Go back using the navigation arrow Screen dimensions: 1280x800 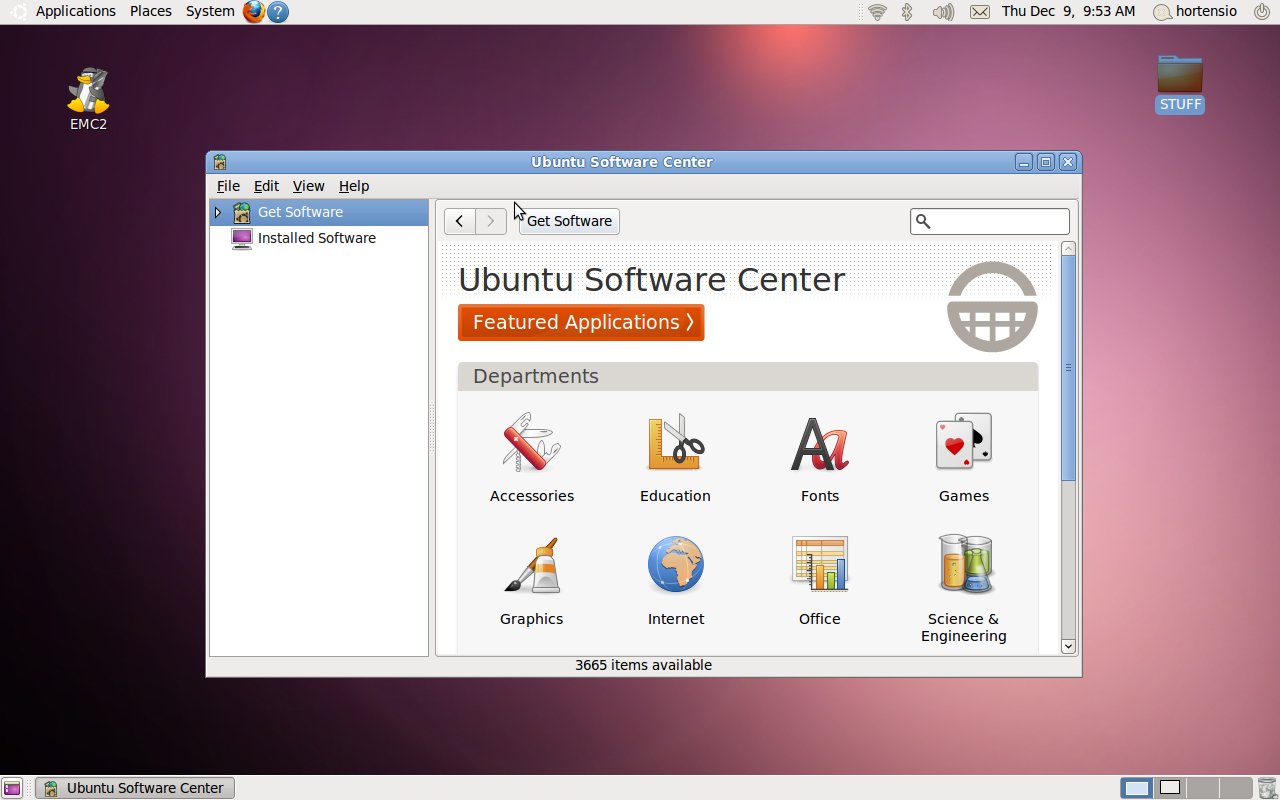(459, 221)
